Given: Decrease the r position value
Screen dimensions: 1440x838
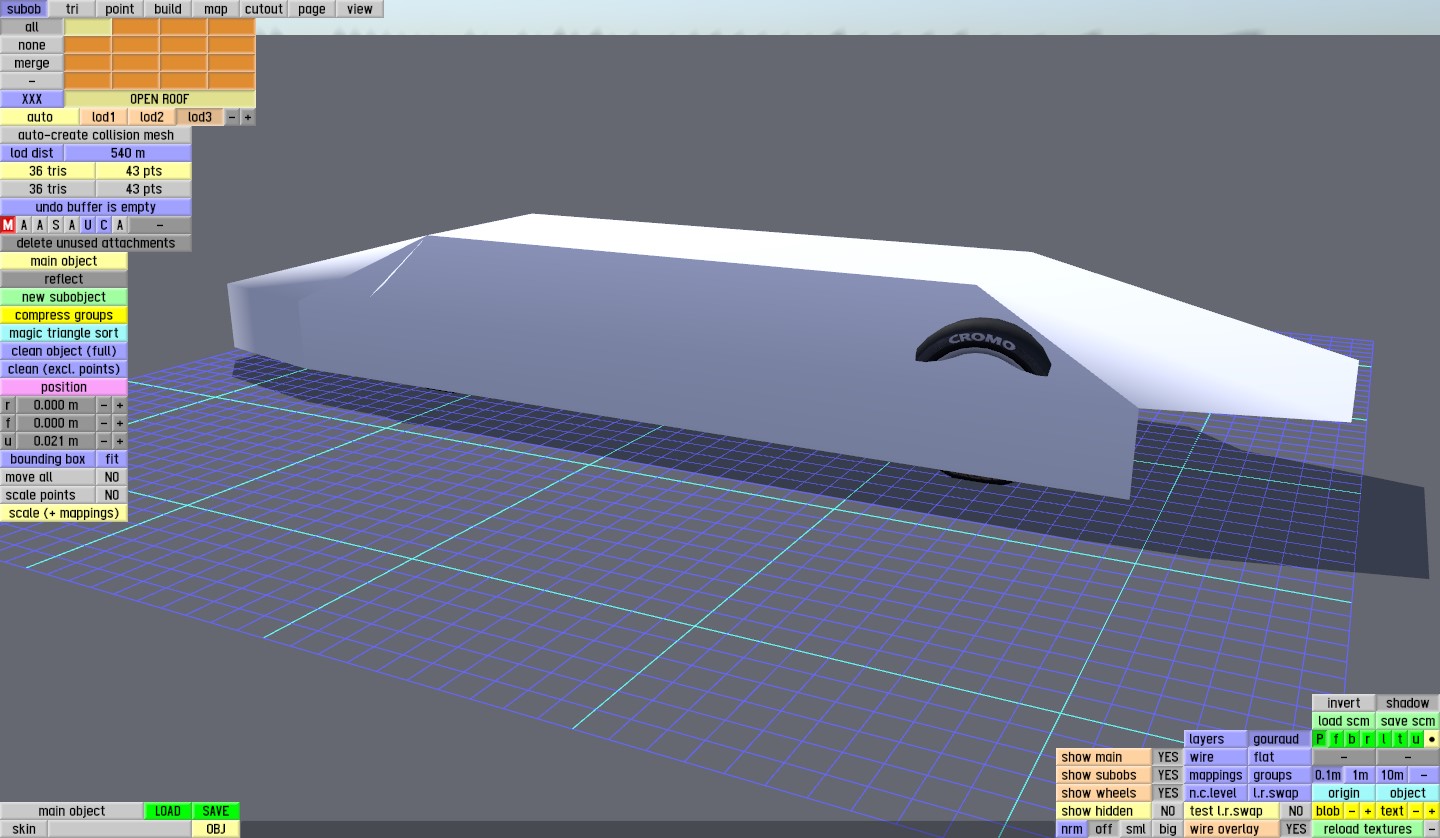Looking at the screenshot, I should [103, 405].
